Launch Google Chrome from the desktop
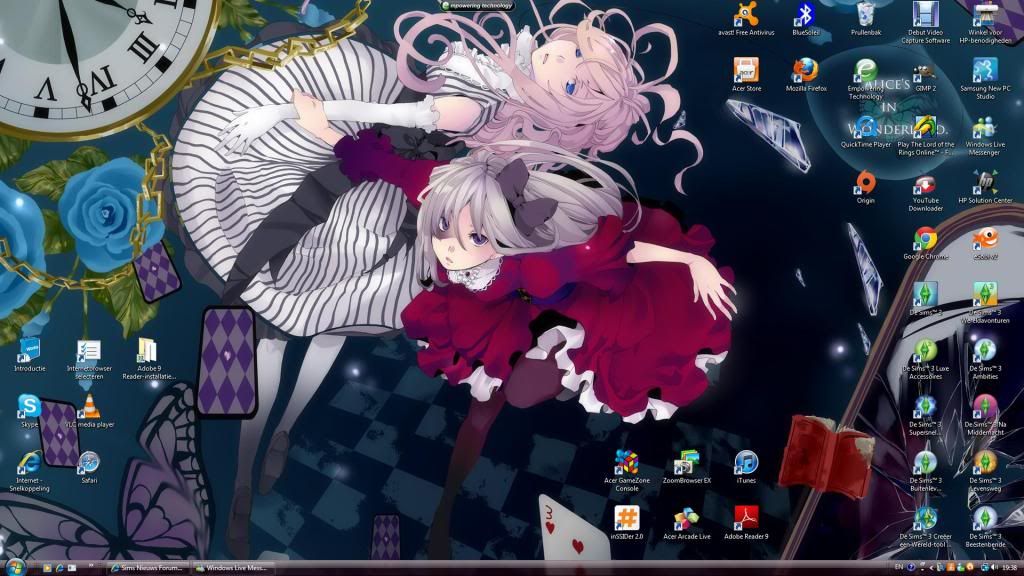1024x576 pixels. pyautogui.click(x=925, y=244)
